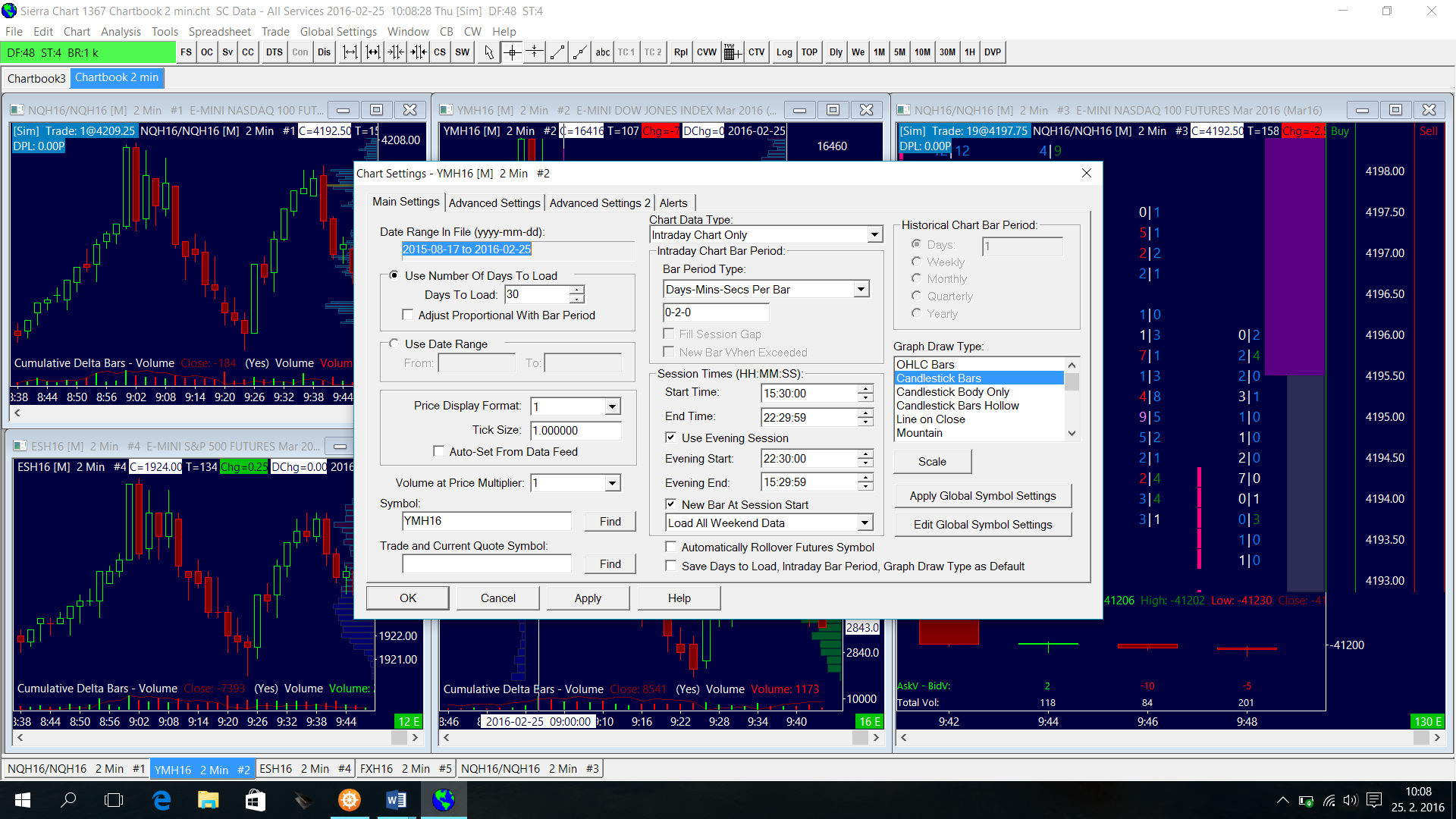Choose Candlestick Bars Hollow in draw type list

pyautogui.click(x=957, y=406)
